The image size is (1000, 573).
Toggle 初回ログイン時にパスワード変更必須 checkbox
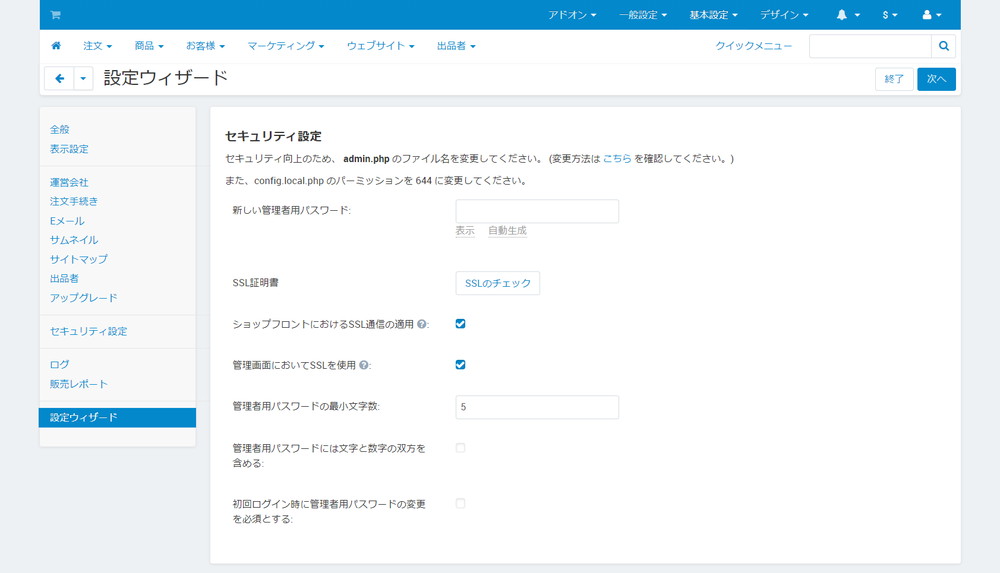tap(460, 503)
